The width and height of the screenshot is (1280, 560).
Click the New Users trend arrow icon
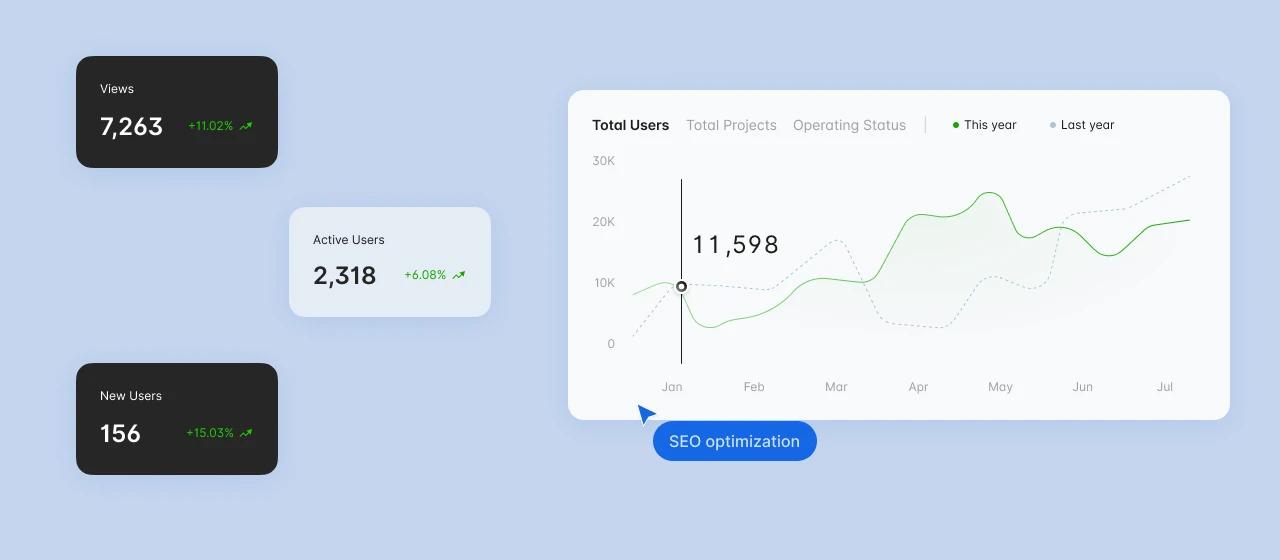246,434
